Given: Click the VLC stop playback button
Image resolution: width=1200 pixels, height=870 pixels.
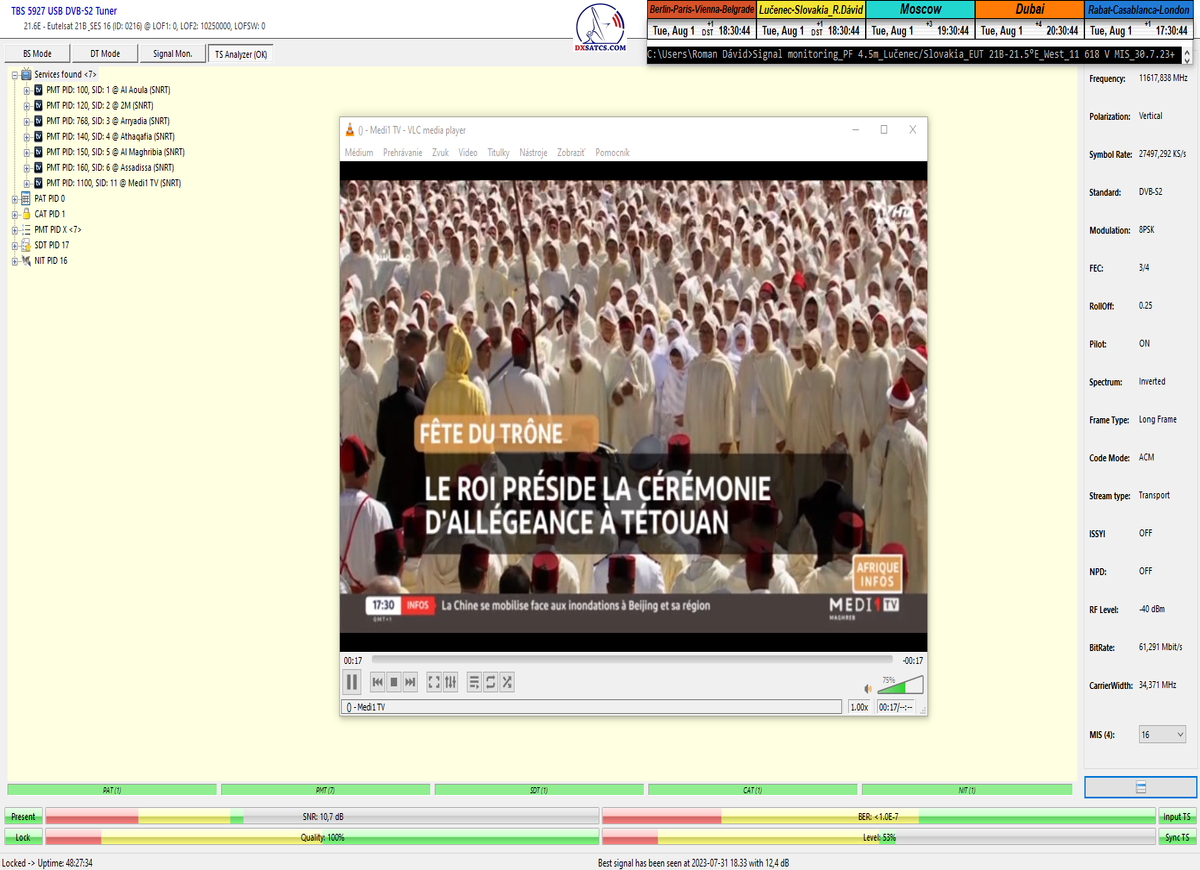Looking at the screenshot, I should 394,682.
